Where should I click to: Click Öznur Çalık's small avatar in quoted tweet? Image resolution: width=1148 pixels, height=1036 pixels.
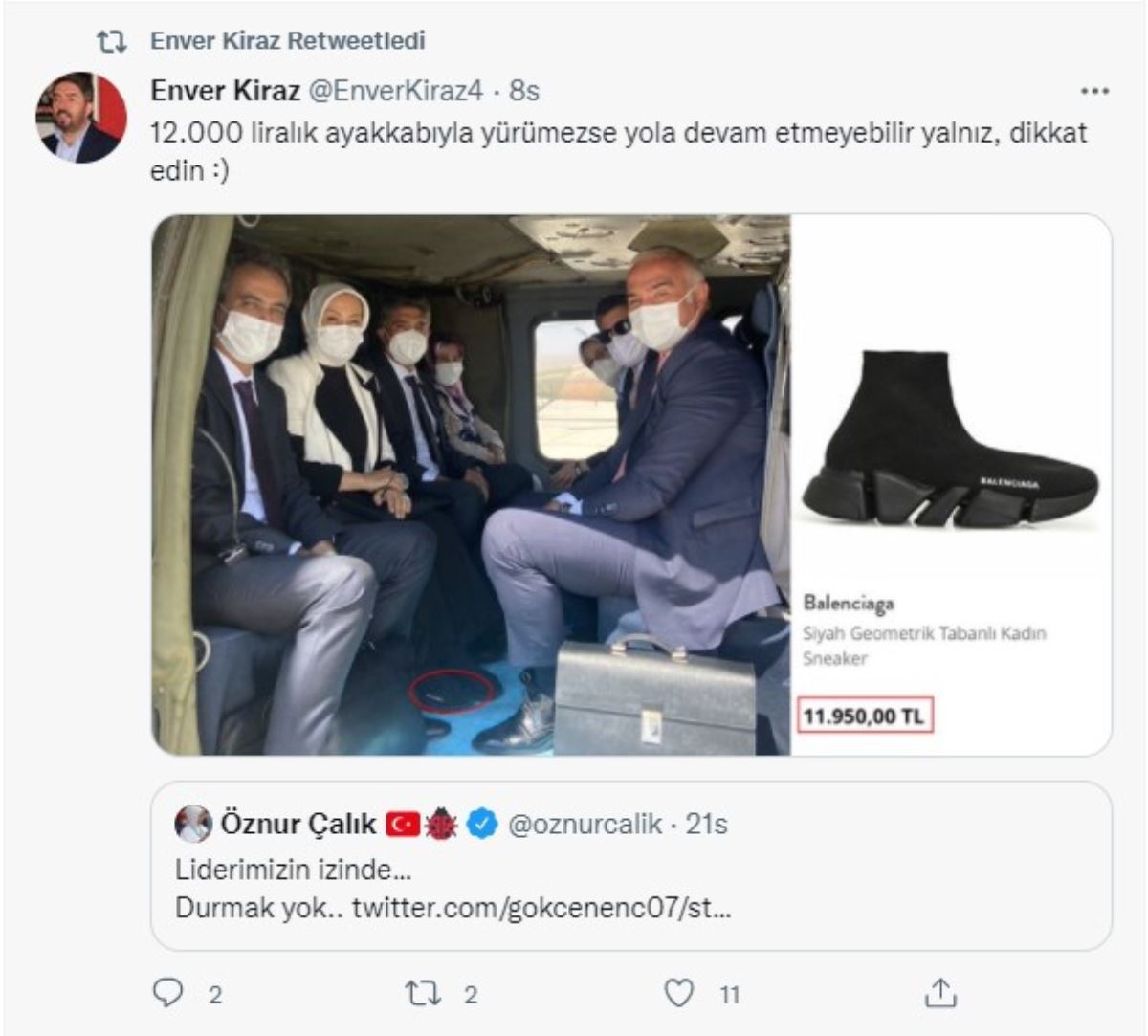tap(194, 824)
